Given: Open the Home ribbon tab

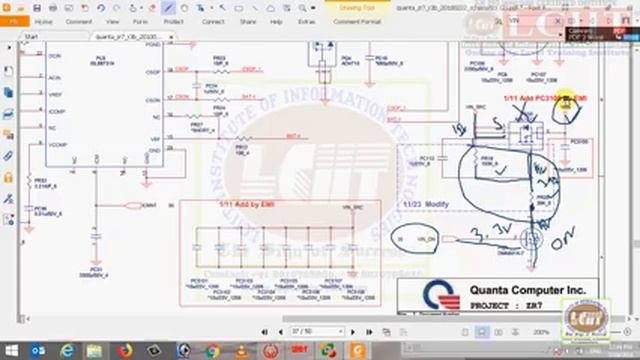Looking at the screenshot, I should 43,22.
